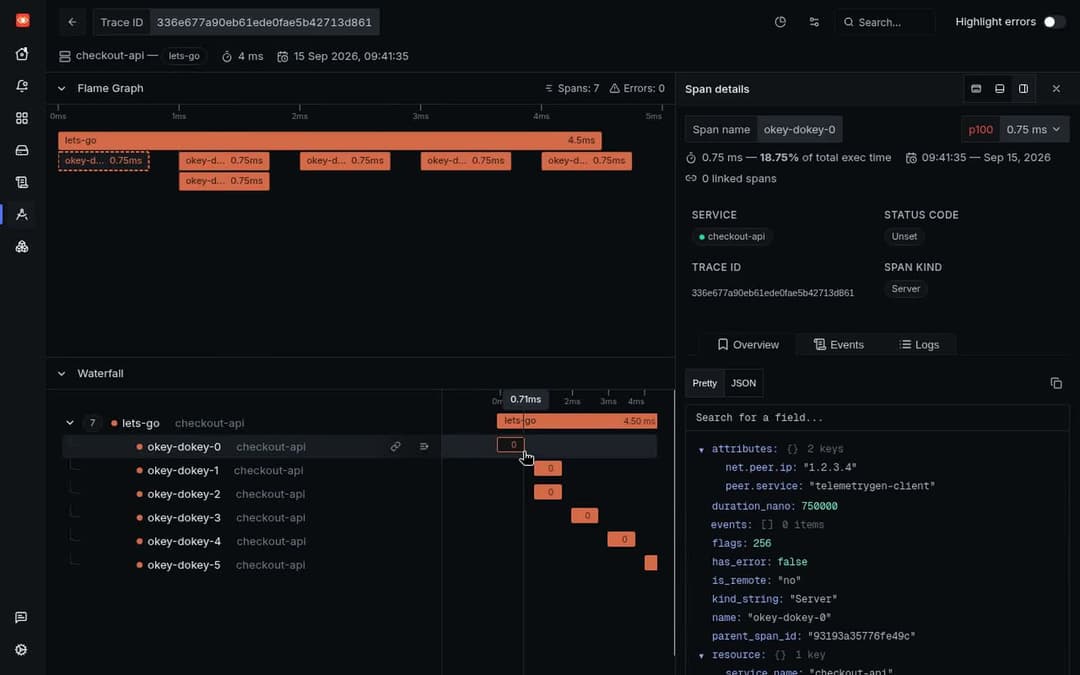Collapse the lets-go span tree row
The image size is (1080, 675).
(70, 423)
